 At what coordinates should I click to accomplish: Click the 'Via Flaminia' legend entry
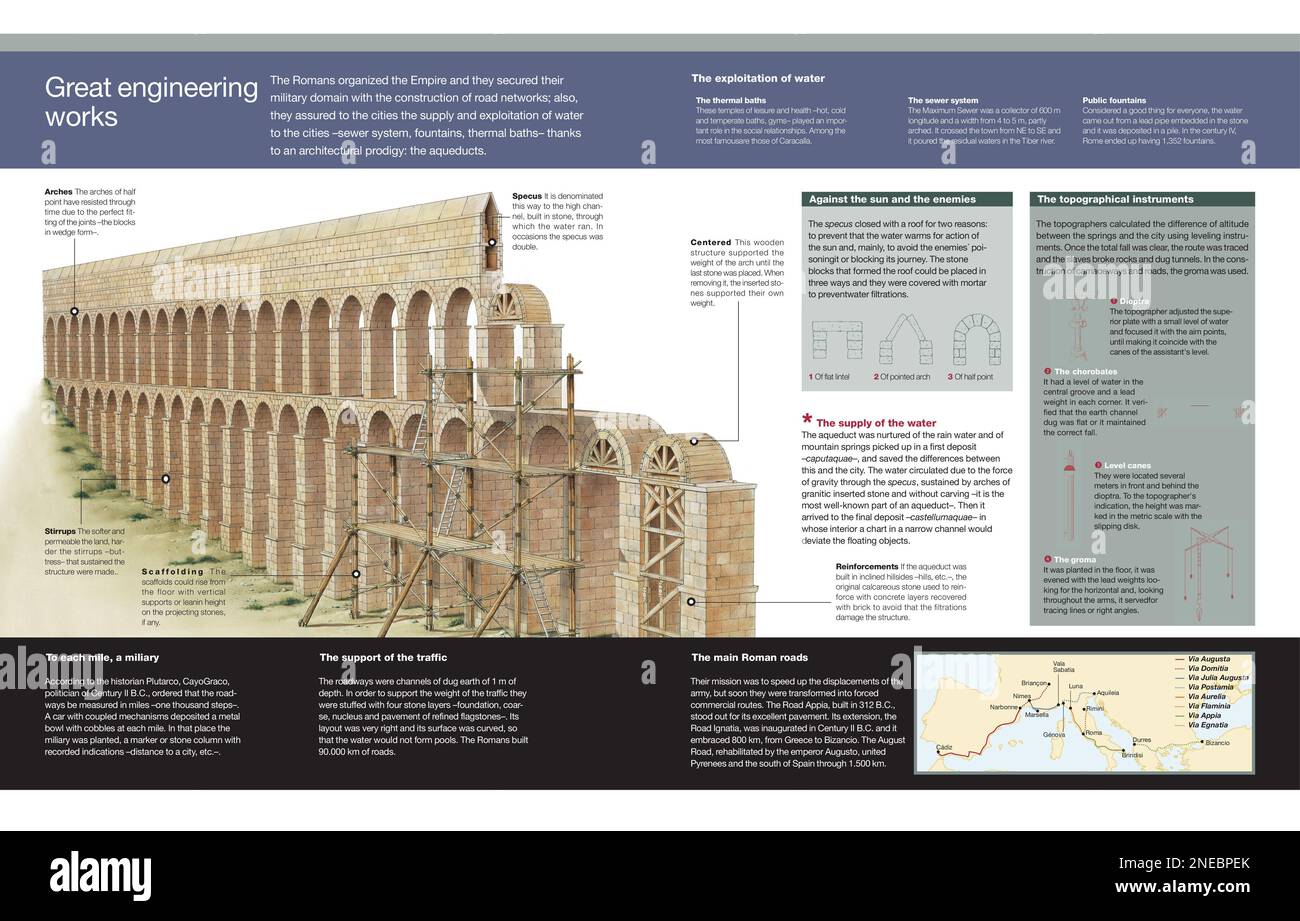(x=1209, y=706)
